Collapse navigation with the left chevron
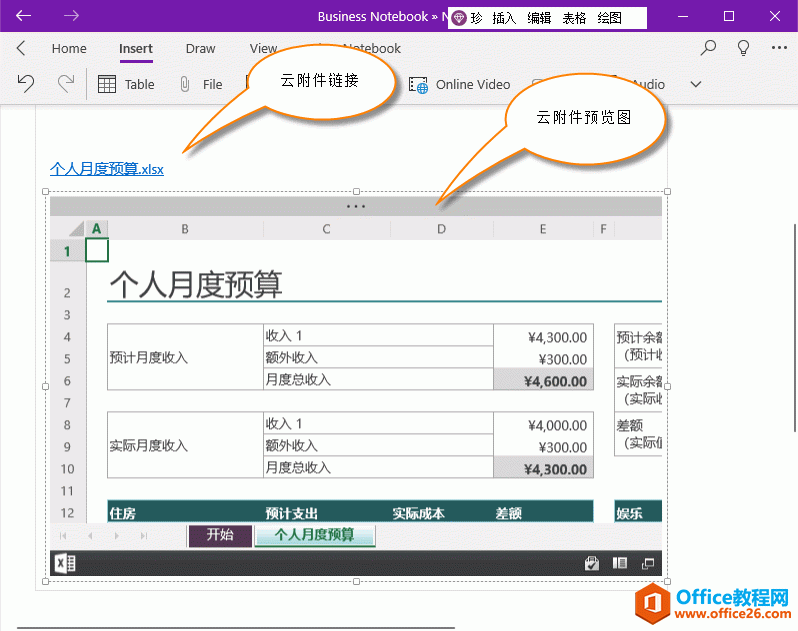Image resolution: width=798 pixels, height=631 pixels. click(21, 48)
